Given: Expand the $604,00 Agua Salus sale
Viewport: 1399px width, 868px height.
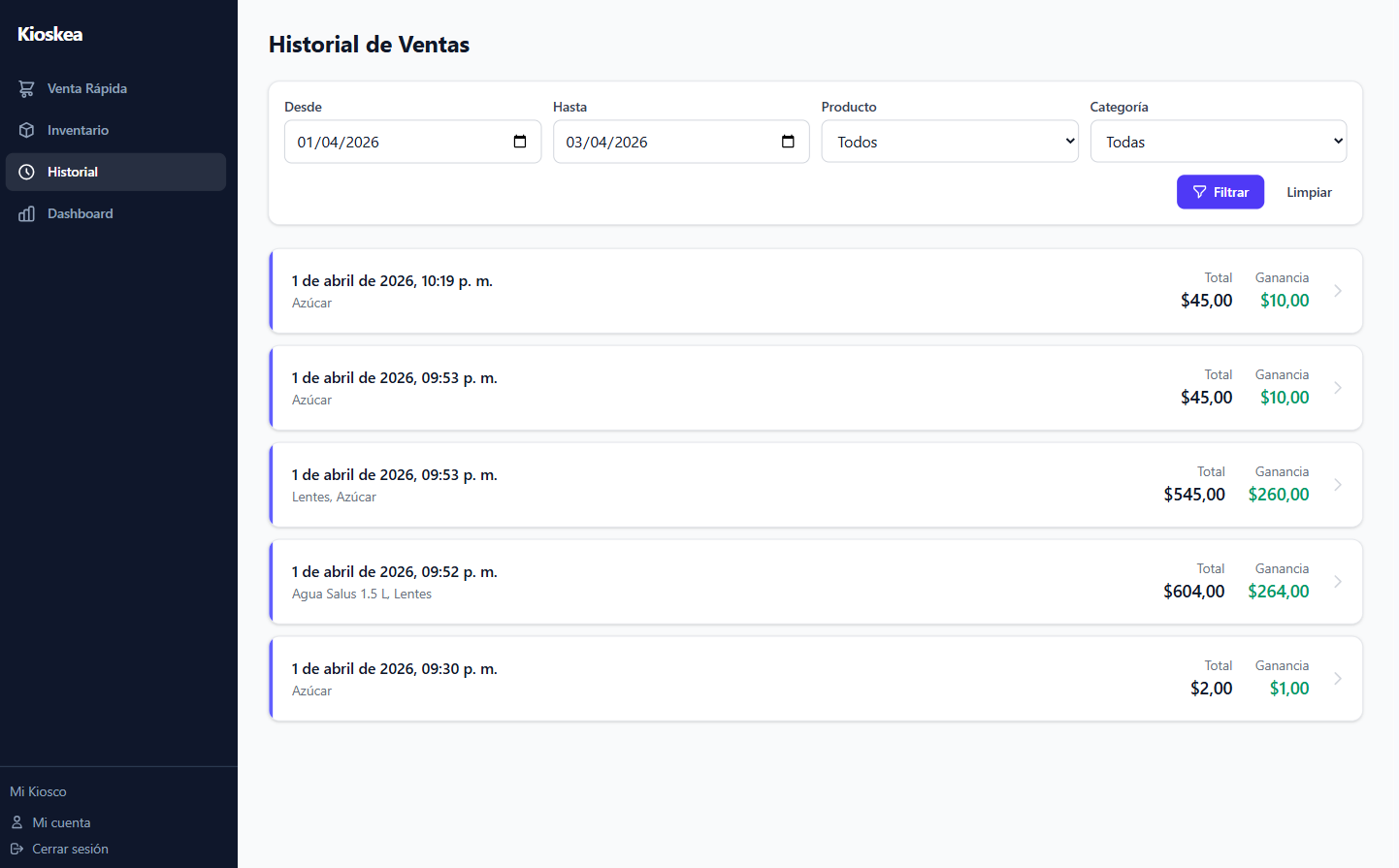Looking at the screenshot, I should pyautogui.click(x=1339, y=581).
